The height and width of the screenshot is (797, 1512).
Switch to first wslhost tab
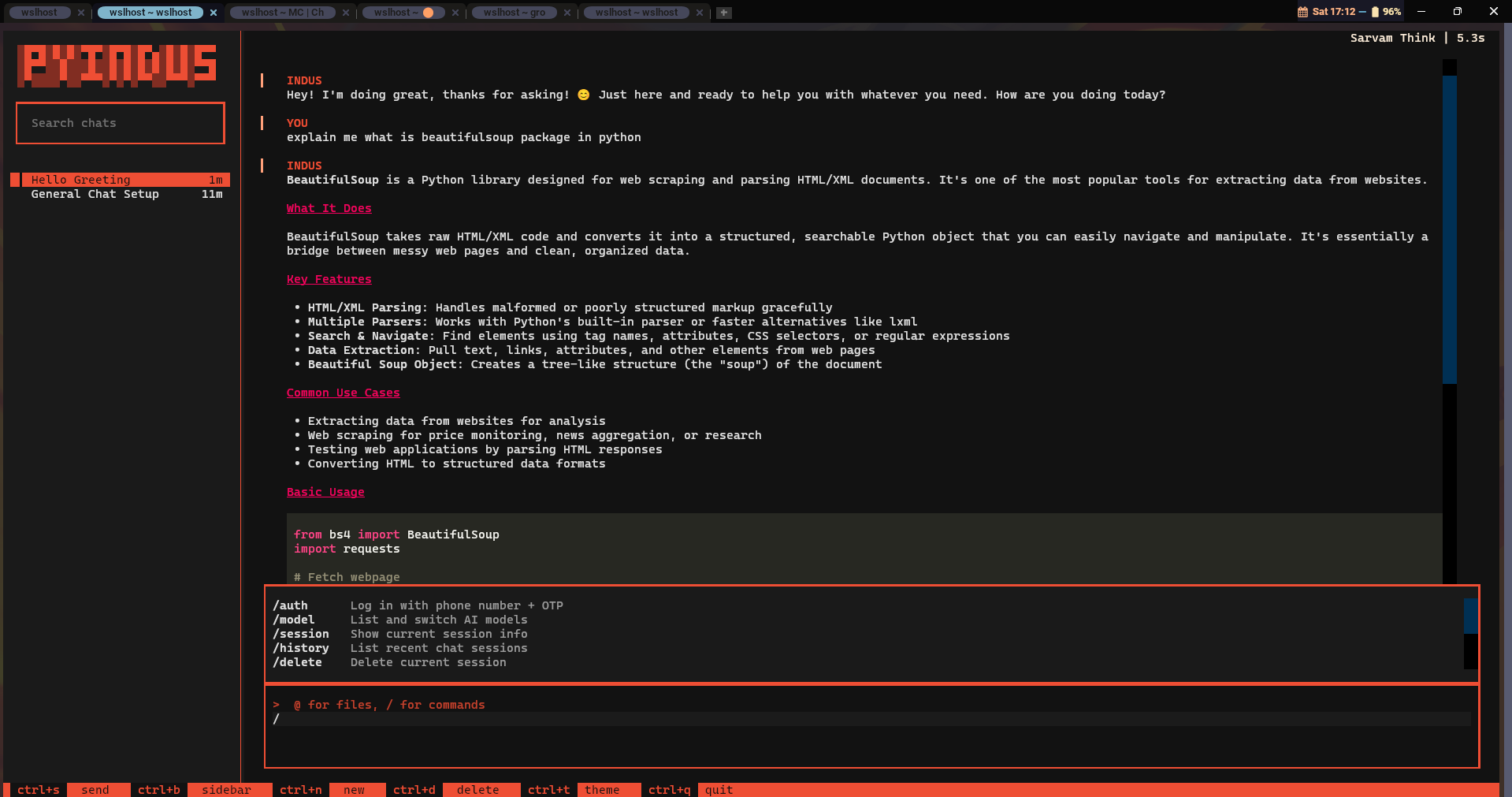click(x=39, y=13)
